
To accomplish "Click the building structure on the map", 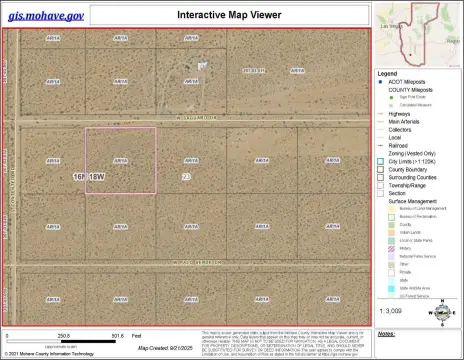I will (x=202, y=65).
